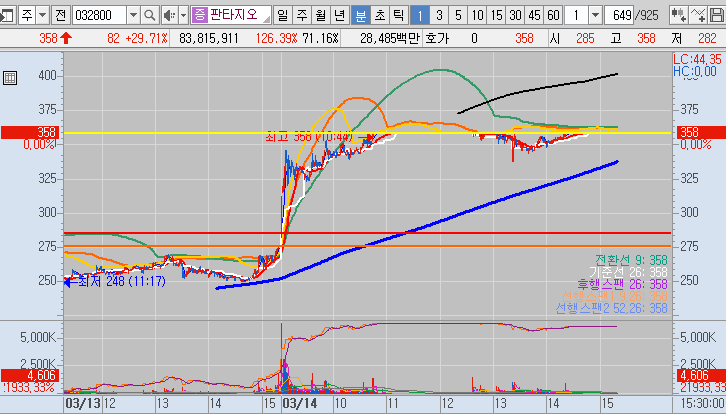Image resolution: width=726 pixels, height=414 pixels.
Task: Switch to second chart 초
Action: 379,16
